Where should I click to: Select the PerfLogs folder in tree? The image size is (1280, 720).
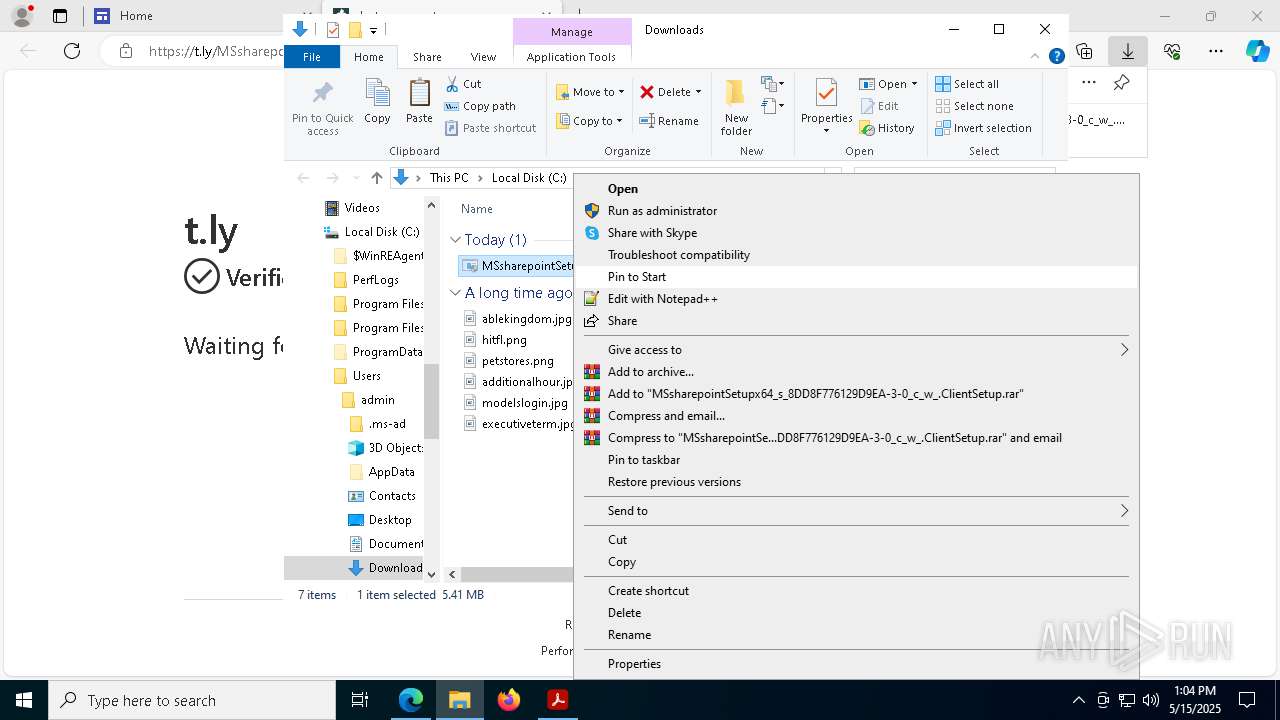[x=375, y=280]
